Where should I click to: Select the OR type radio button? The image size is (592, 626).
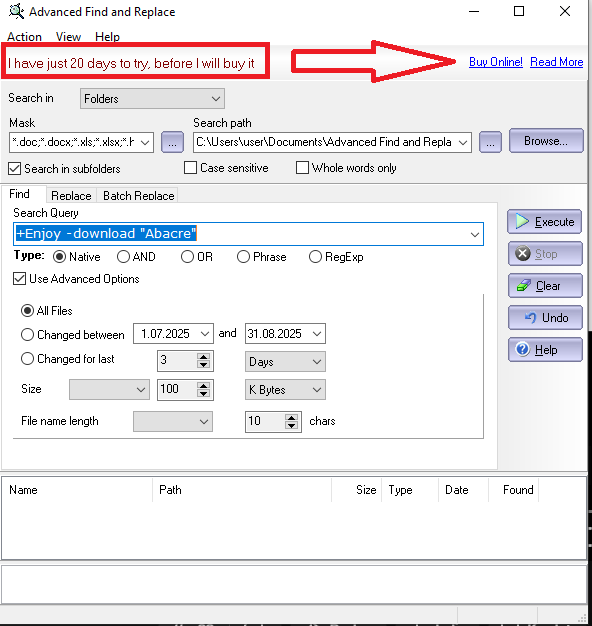pyautogui.click(x=187, y=257)
